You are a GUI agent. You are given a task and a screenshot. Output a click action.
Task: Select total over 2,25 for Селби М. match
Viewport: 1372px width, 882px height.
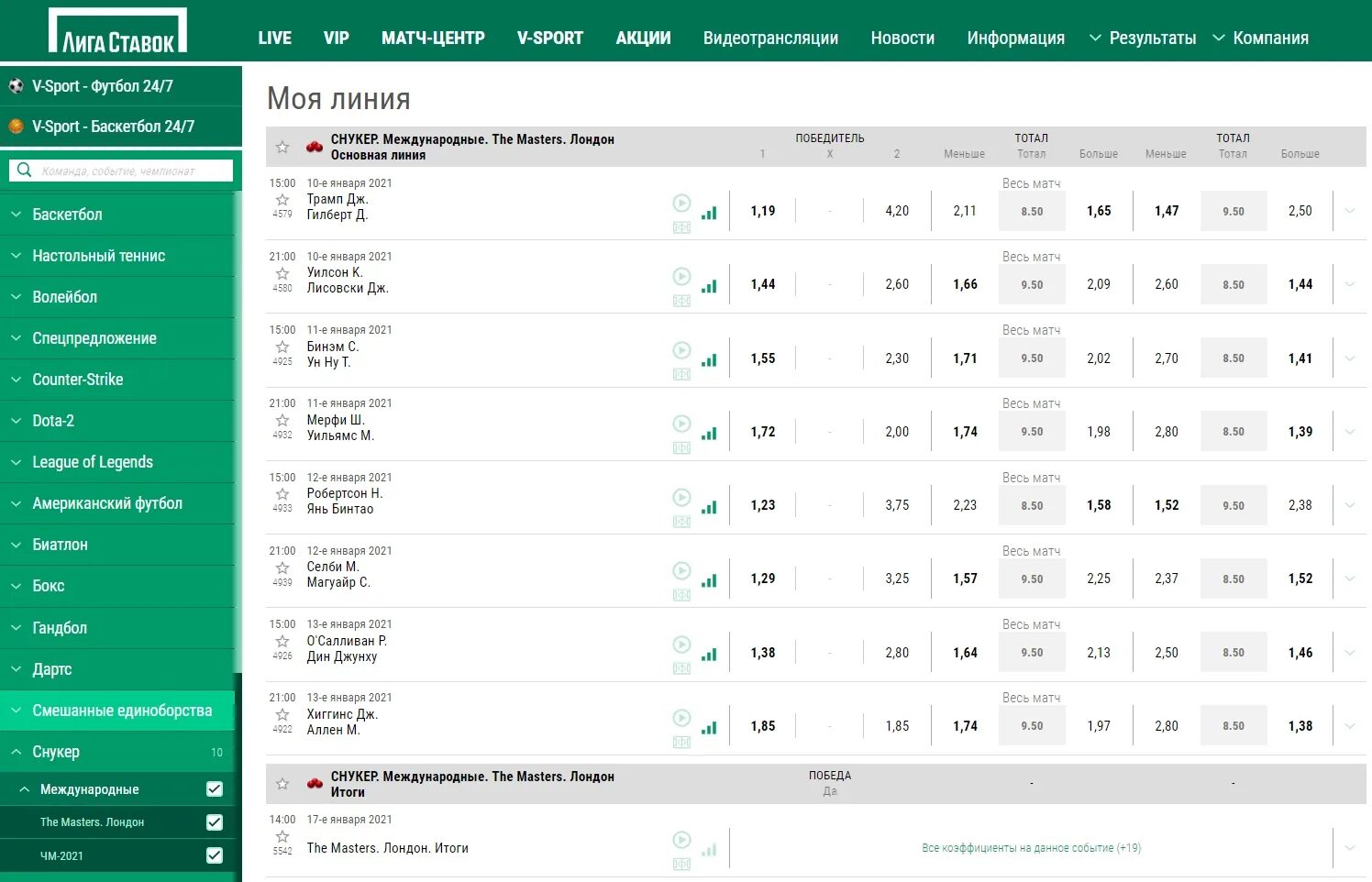coord(1099,579)
